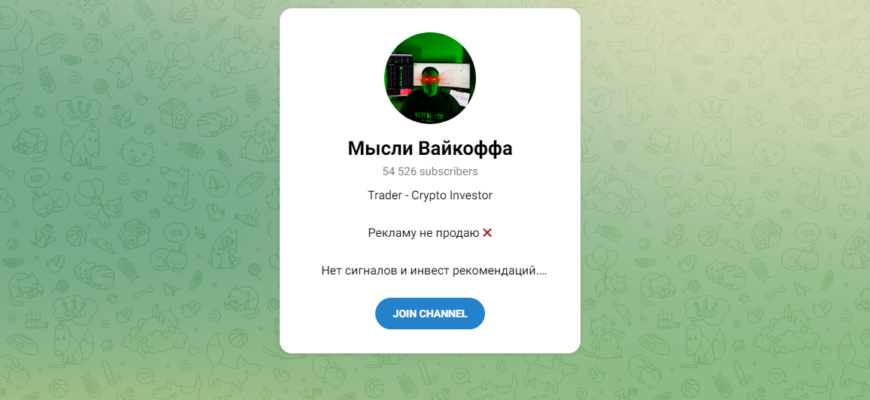
Task: Click the Нет сигналов и инвест рекомендаций line
Action: tap(433, 271)
